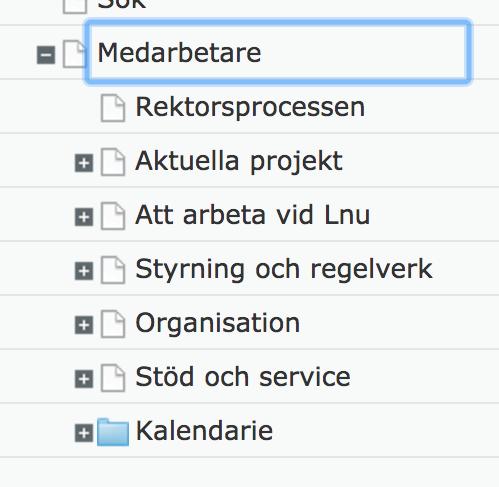
Task: Expand the Att arbeta vid Lnu node
Action: (84, 217)
